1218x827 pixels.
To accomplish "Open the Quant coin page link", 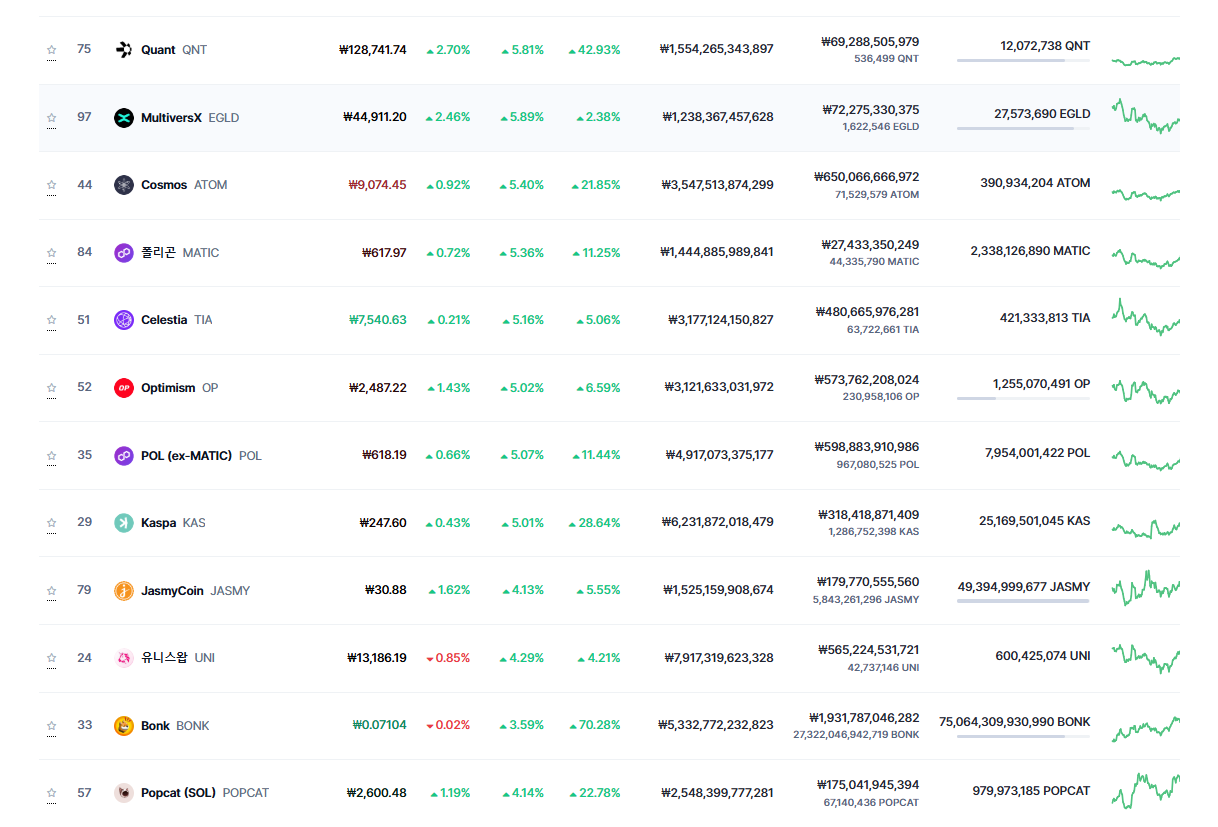I will point(174,50).
